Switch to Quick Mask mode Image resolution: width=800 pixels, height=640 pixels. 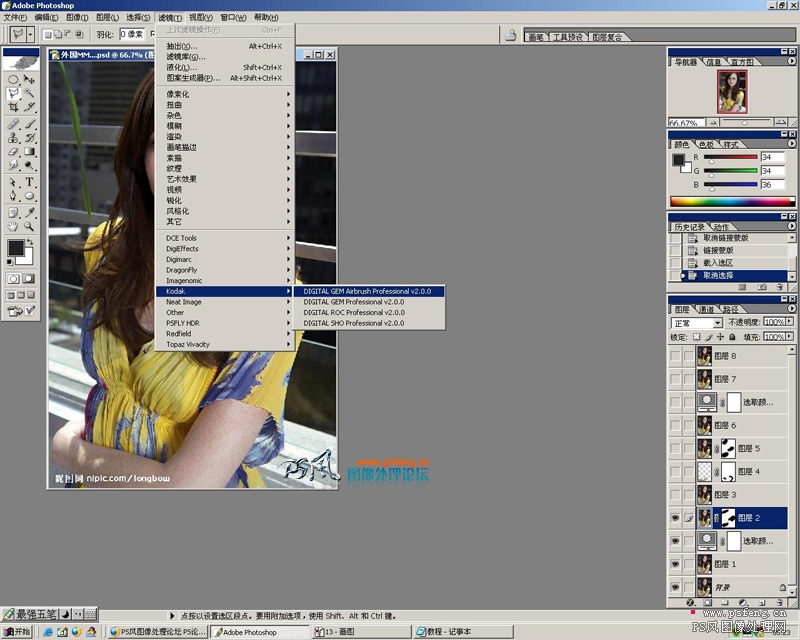(29, 279)
